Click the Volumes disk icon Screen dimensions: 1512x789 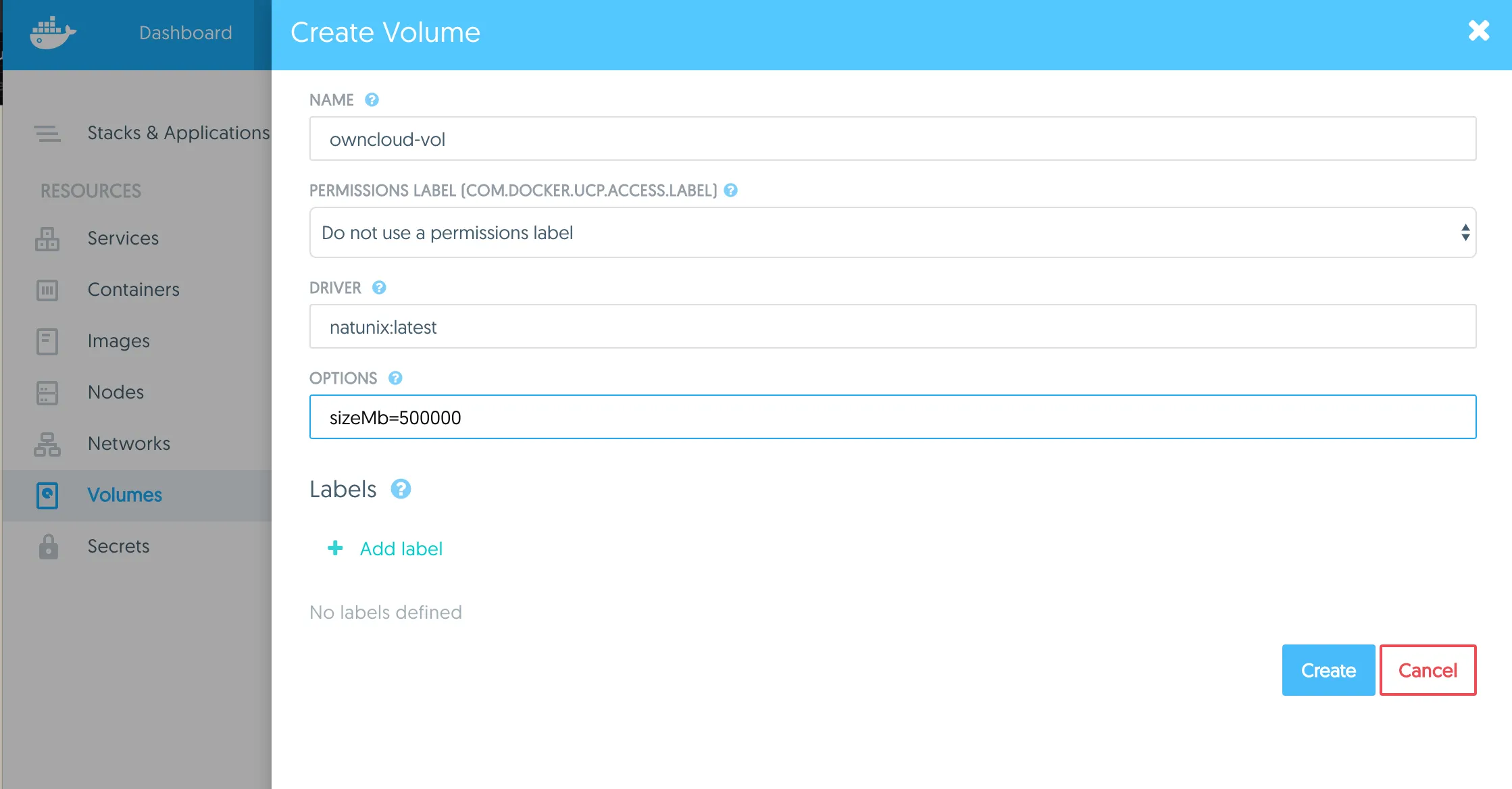click(47, 495)
